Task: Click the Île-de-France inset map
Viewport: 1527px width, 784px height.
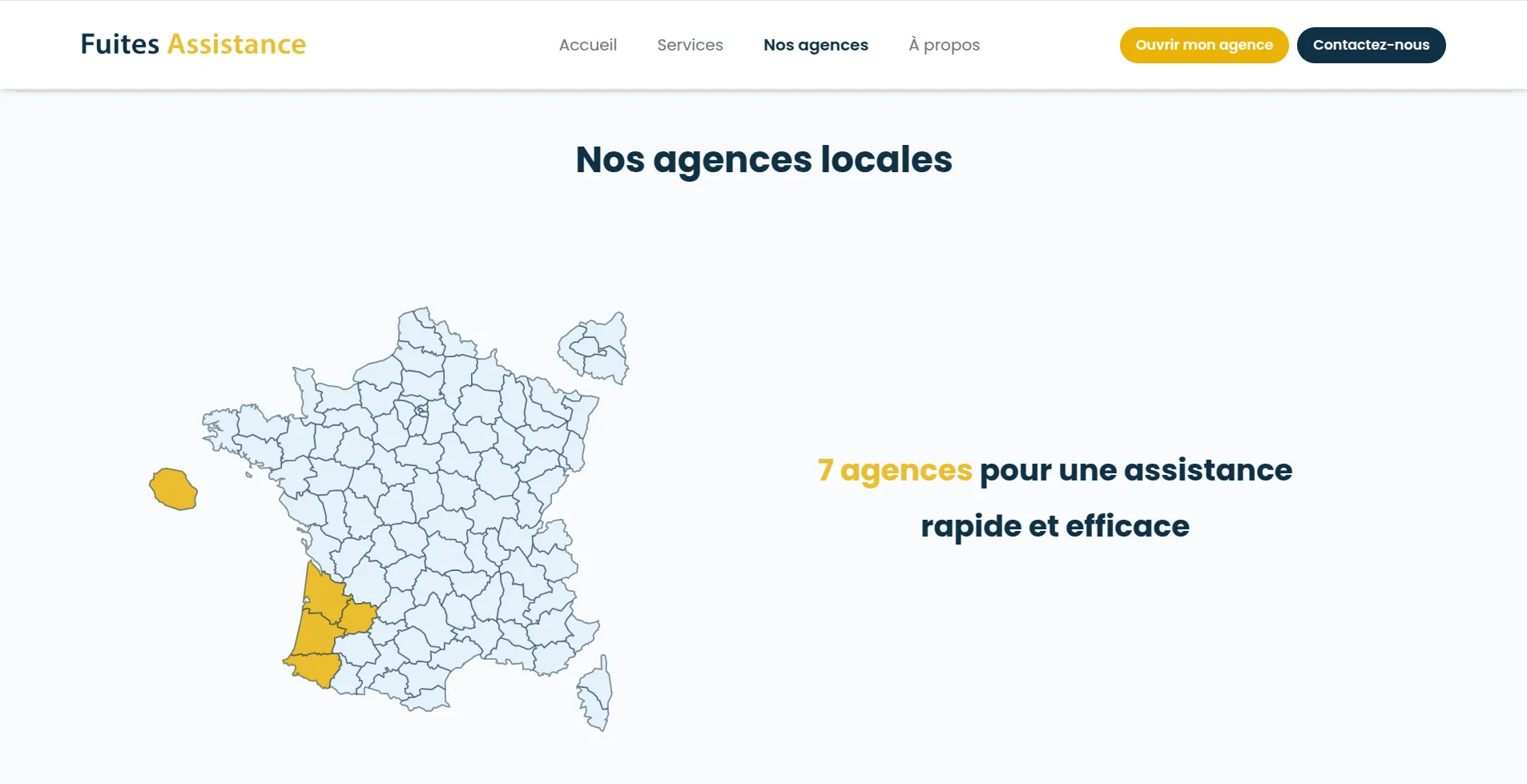Action: coord(594,348)
